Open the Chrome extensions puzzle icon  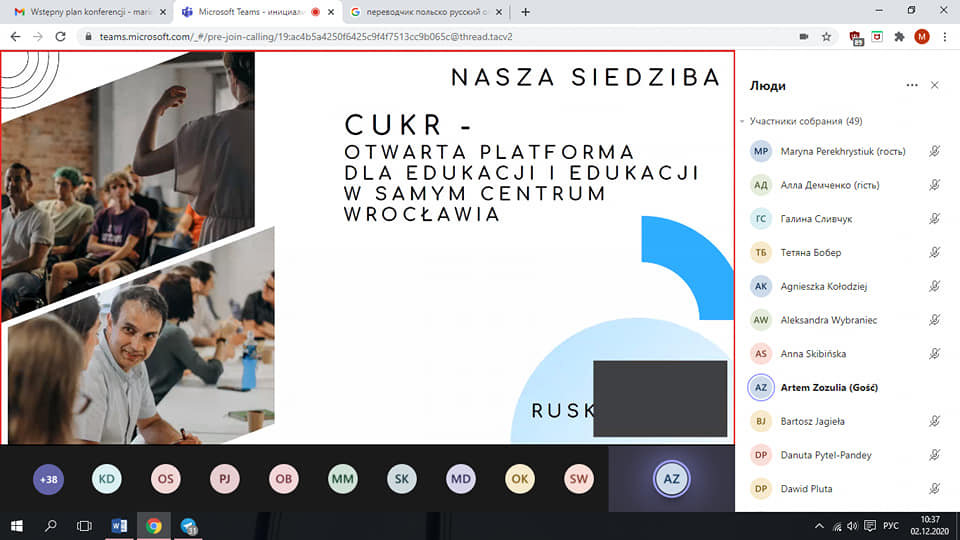click(x=899, y=37)
